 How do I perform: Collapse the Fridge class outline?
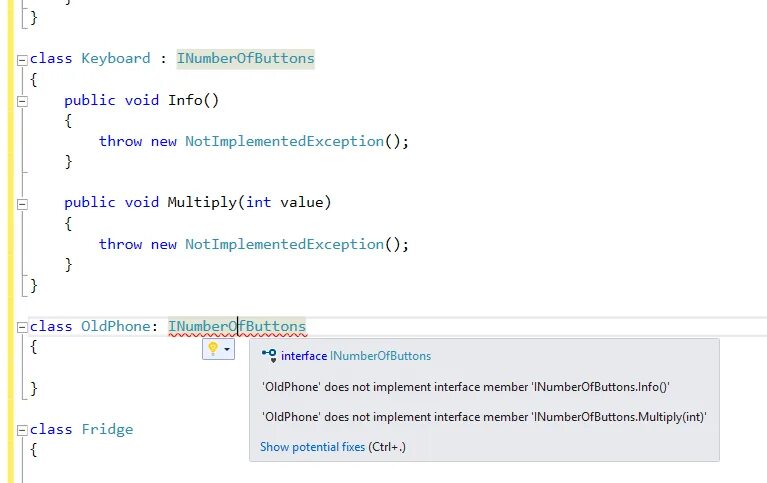coord(22,430)
